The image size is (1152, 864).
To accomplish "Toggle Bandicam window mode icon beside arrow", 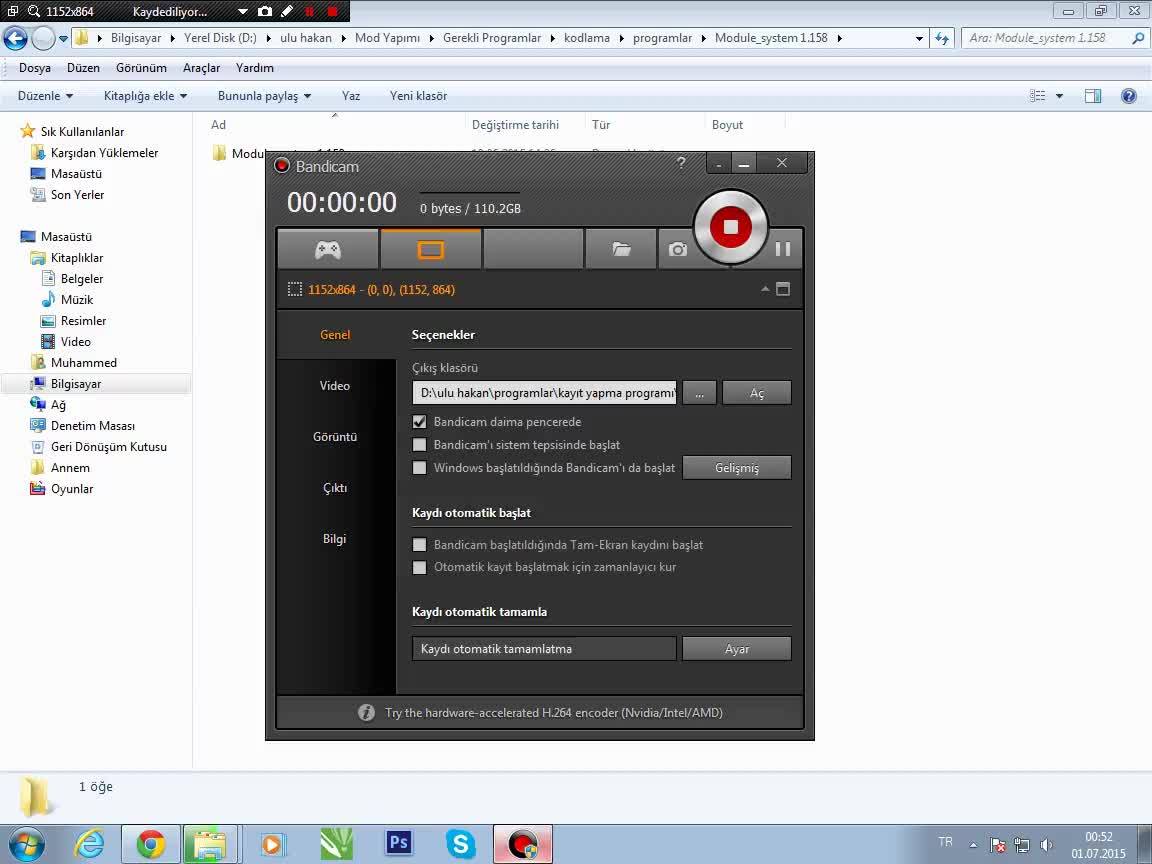I will 783,289.
